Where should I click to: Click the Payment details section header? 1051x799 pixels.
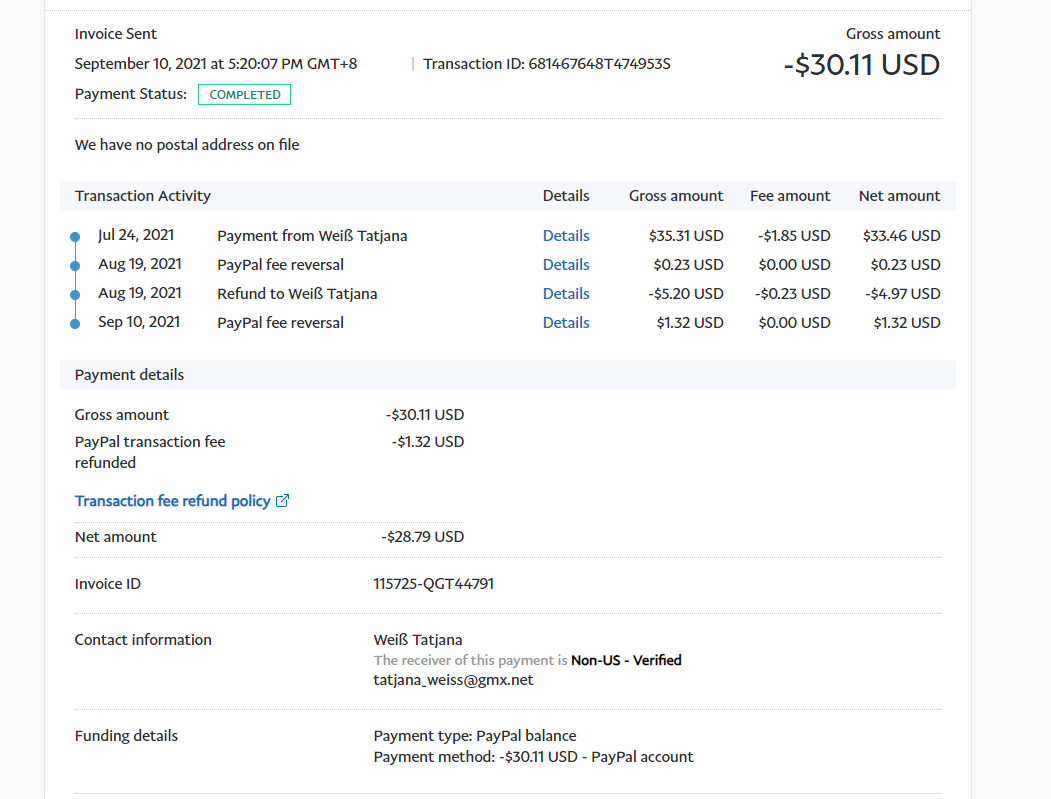(x=129, y=375)
